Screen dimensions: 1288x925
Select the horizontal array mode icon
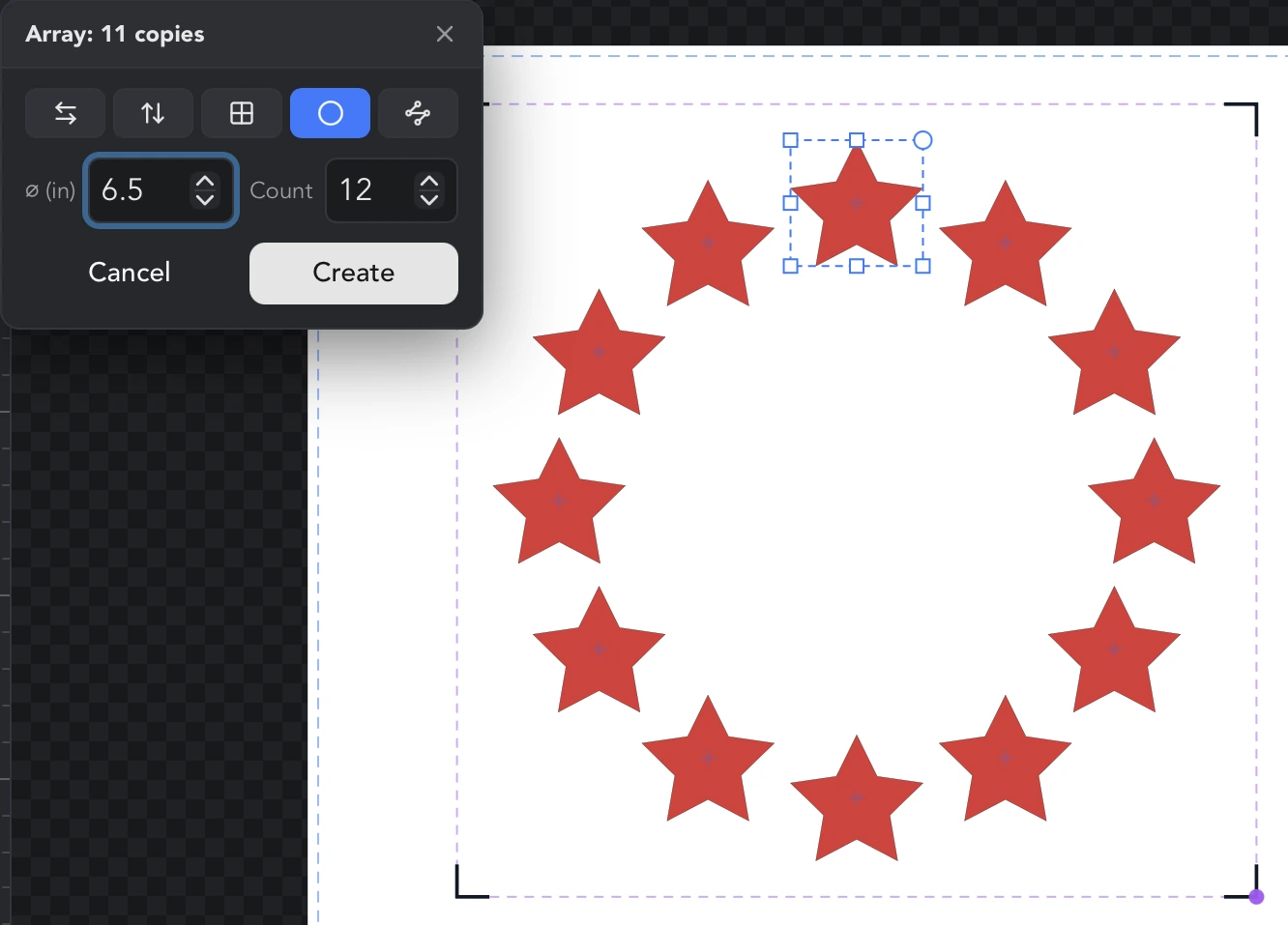click(66, 113)
